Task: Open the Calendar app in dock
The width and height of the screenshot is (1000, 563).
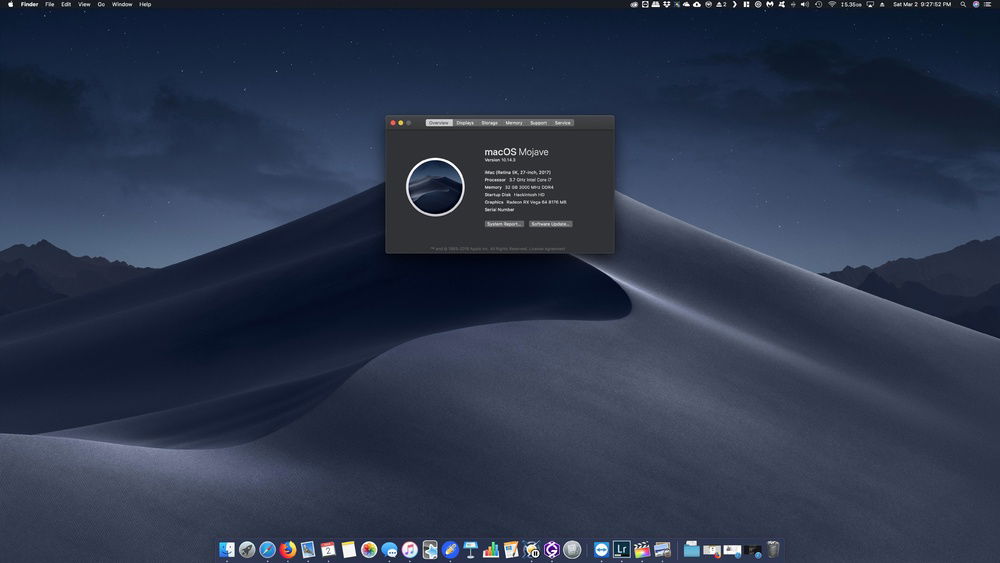Action: (328, 549)
